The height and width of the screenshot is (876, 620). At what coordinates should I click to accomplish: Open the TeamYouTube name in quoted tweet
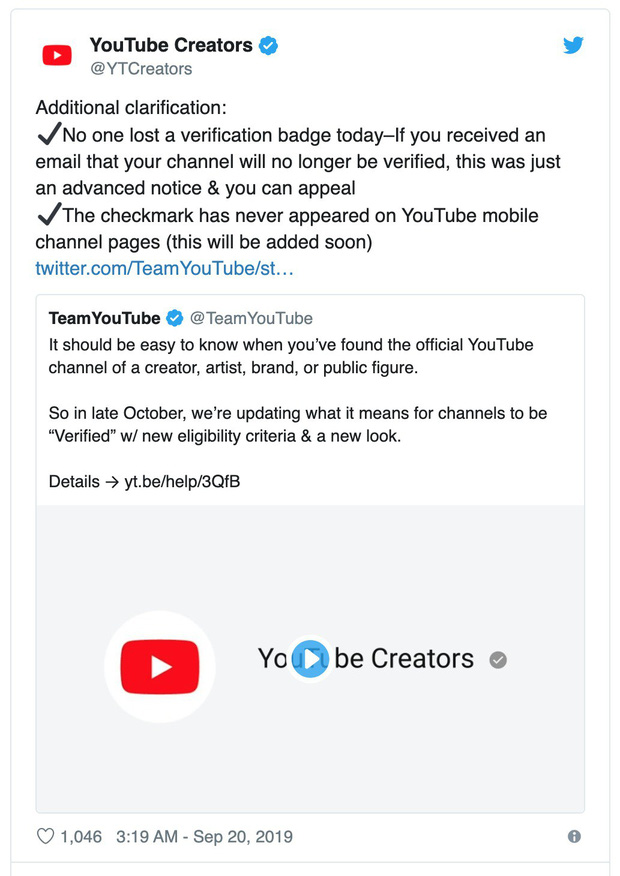pos(104,318)
